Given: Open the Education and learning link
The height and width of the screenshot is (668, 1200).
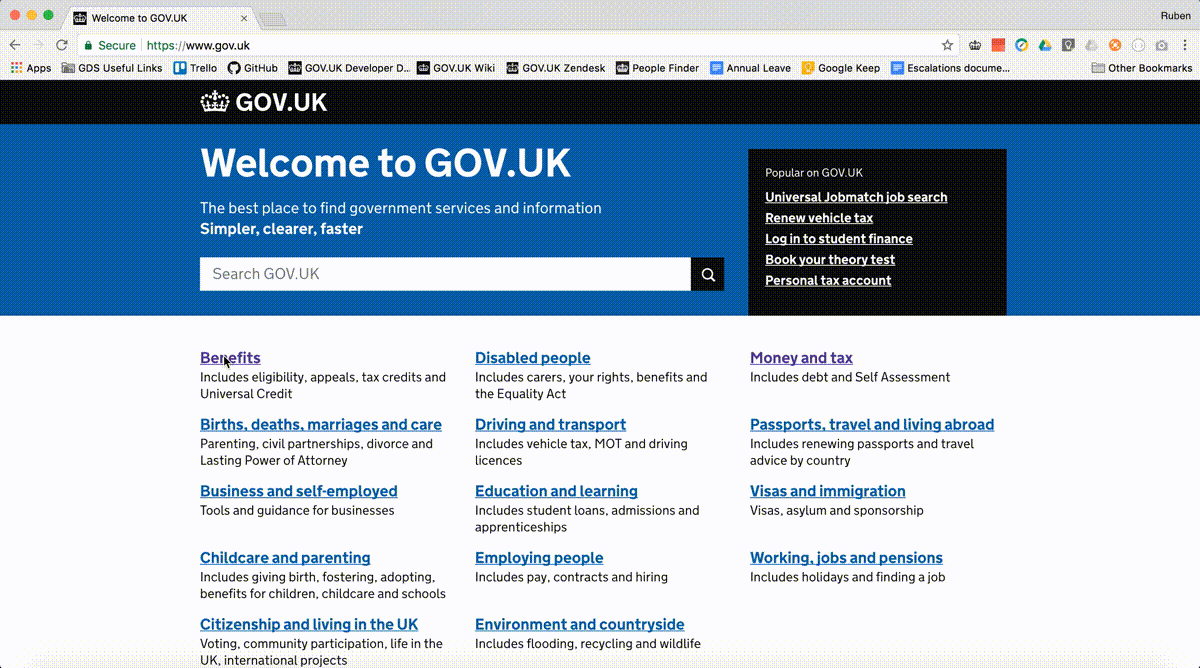Looking at the screenshot, I should pos(556,491).
